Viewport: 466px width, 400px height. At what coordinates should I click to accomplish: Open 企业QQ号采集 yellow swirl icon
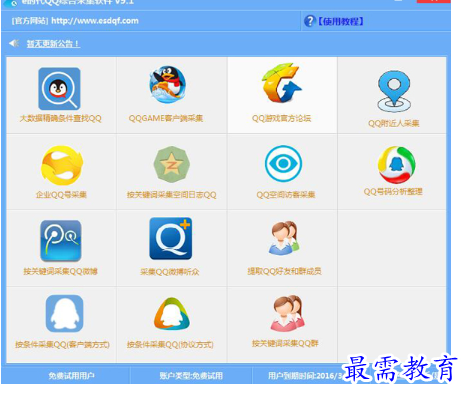[62, 165]
